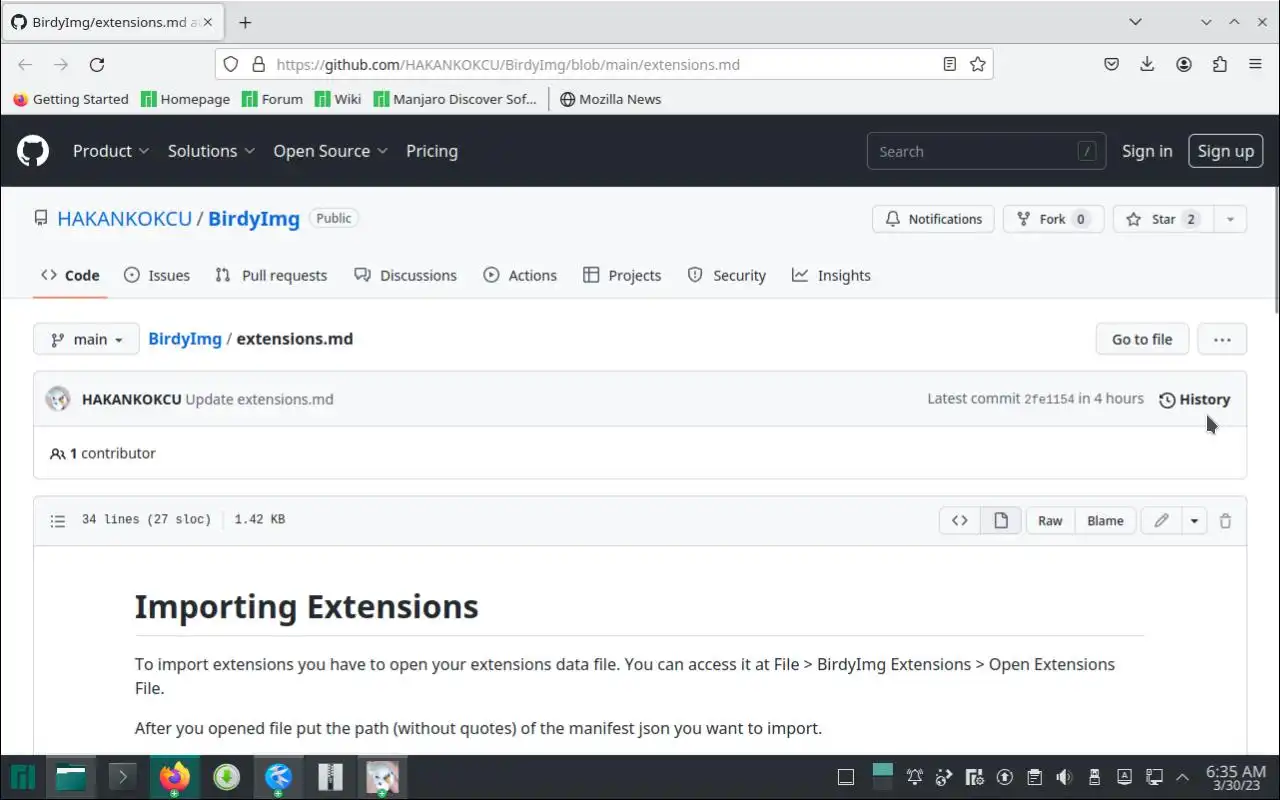Display the rendered blob view
The width and height of the screenshot is (1280, 800).
1001,520
